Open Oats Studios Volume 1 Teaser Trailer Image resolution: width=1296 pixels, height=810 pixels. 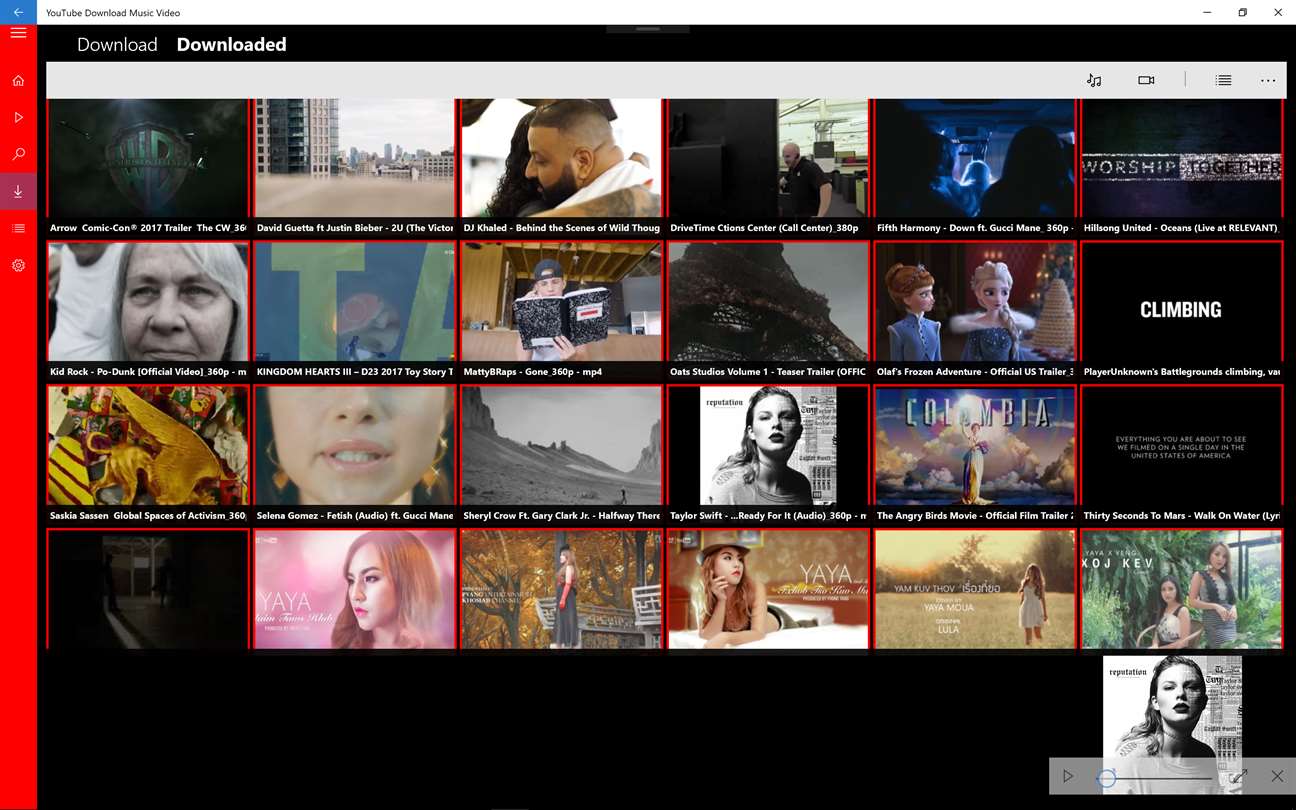tap(768, 311)
